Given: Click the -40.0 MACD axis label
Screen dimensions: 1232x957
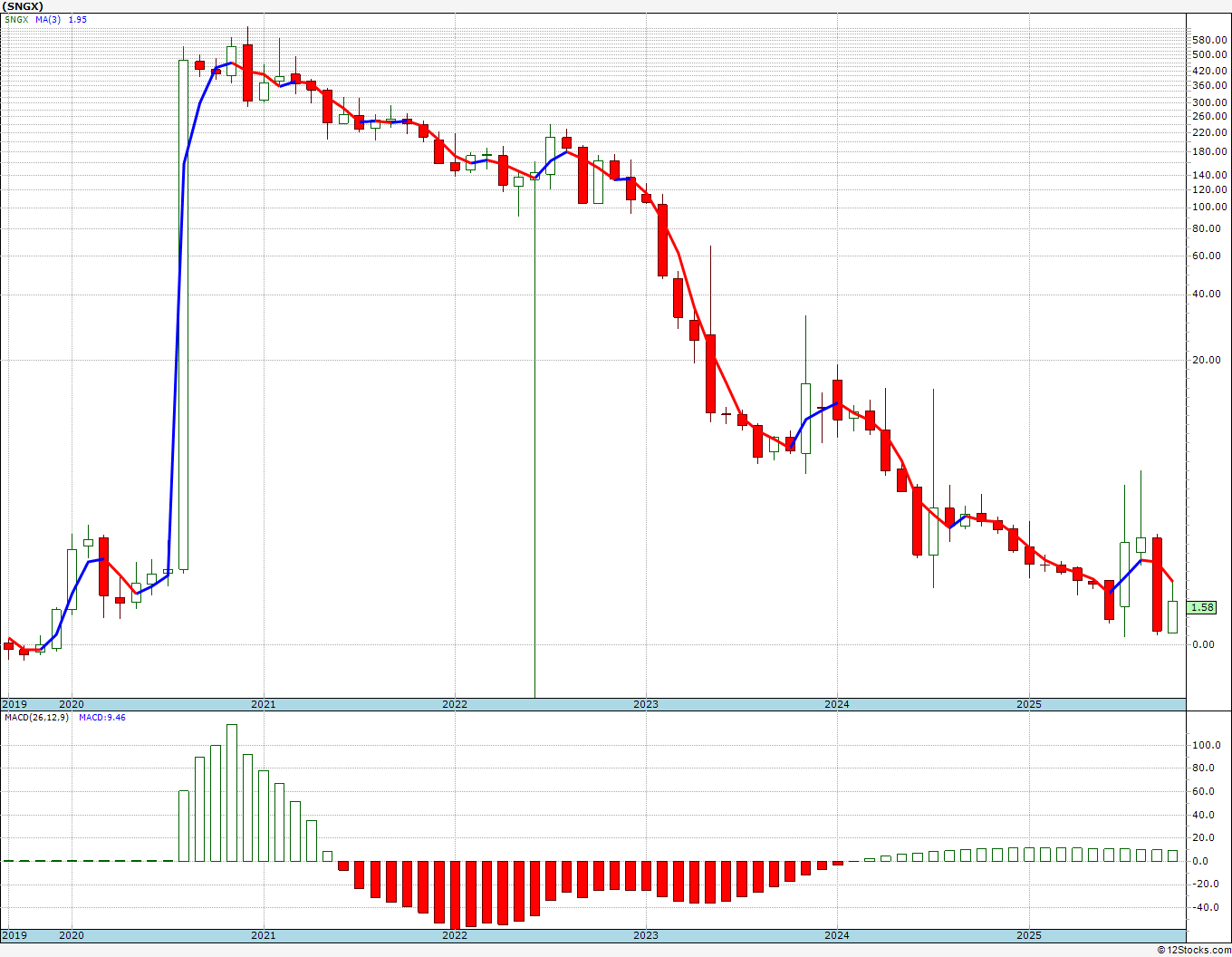Looking at the screenshot, I should (x=1208, y=907).
